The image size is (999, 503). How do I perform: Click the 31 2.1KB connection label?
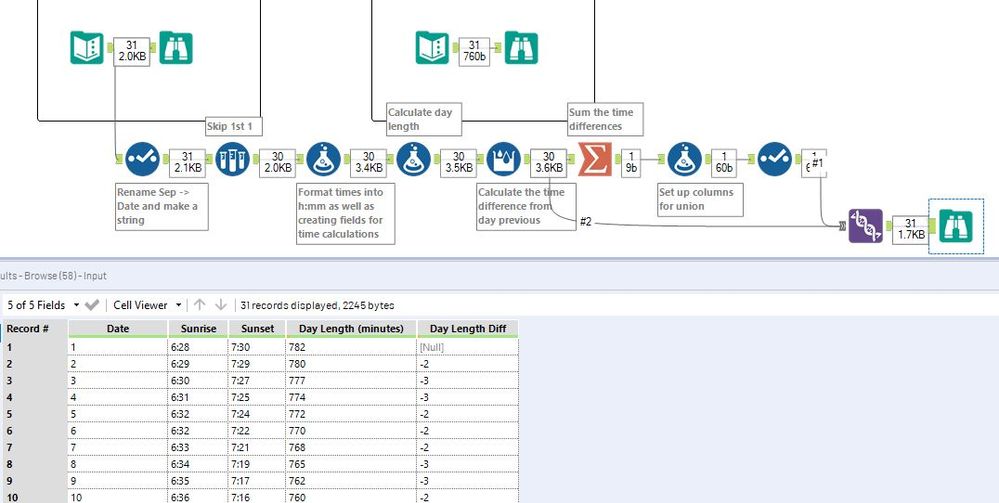[x=187, y=163]
